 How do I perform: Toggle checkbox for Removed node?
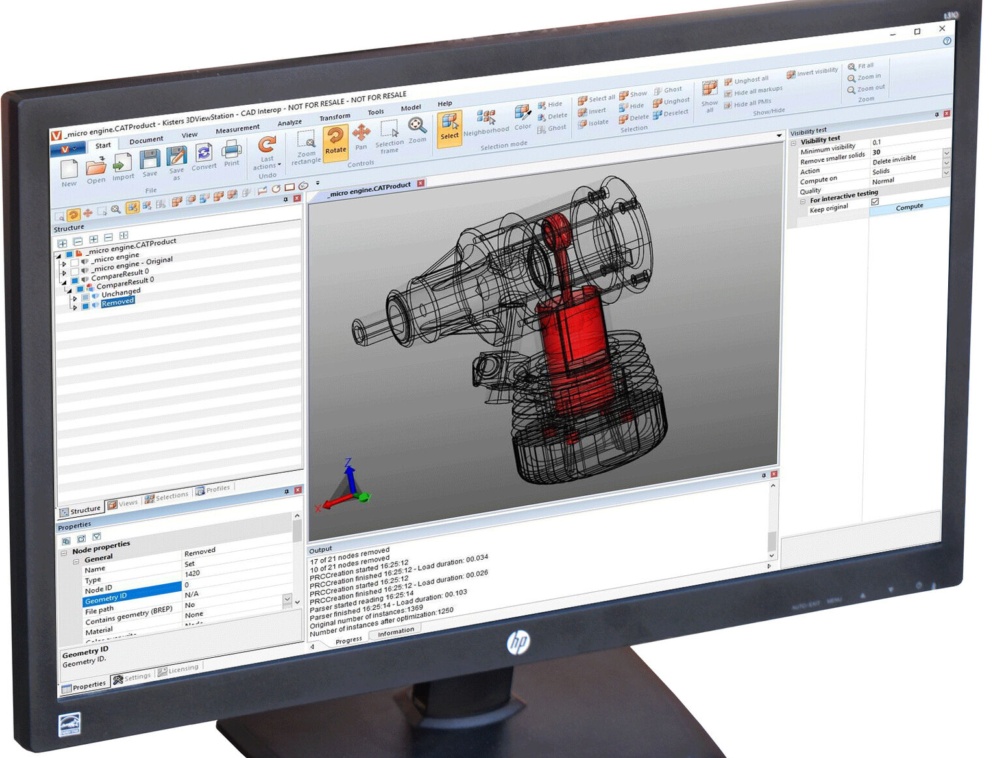pos(86,307)
